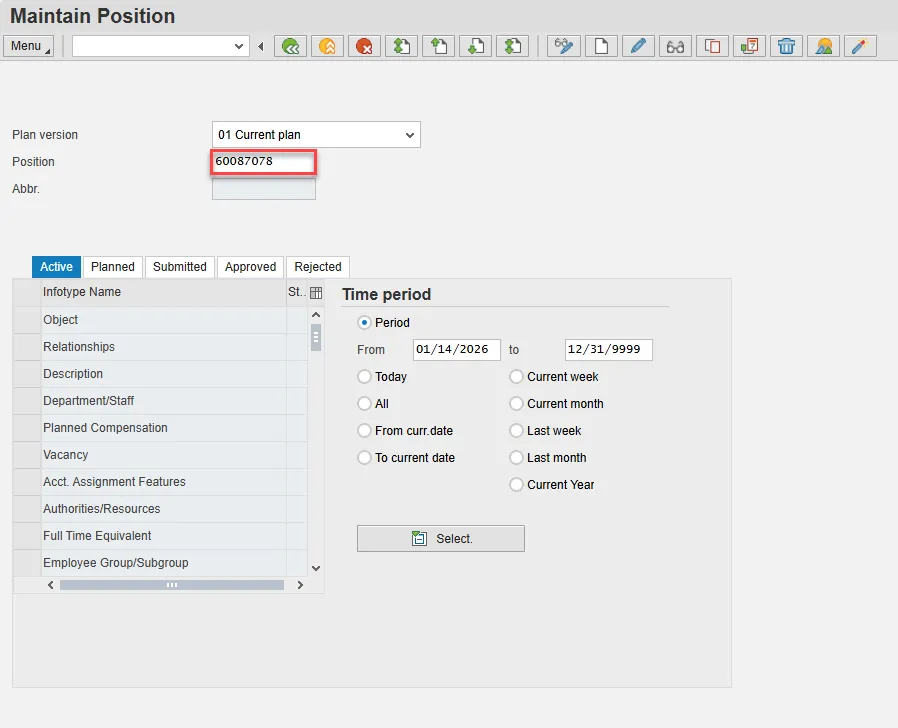Select the Today radio button
The width and height of the screenshot is (898, 728).
point(364,377)
